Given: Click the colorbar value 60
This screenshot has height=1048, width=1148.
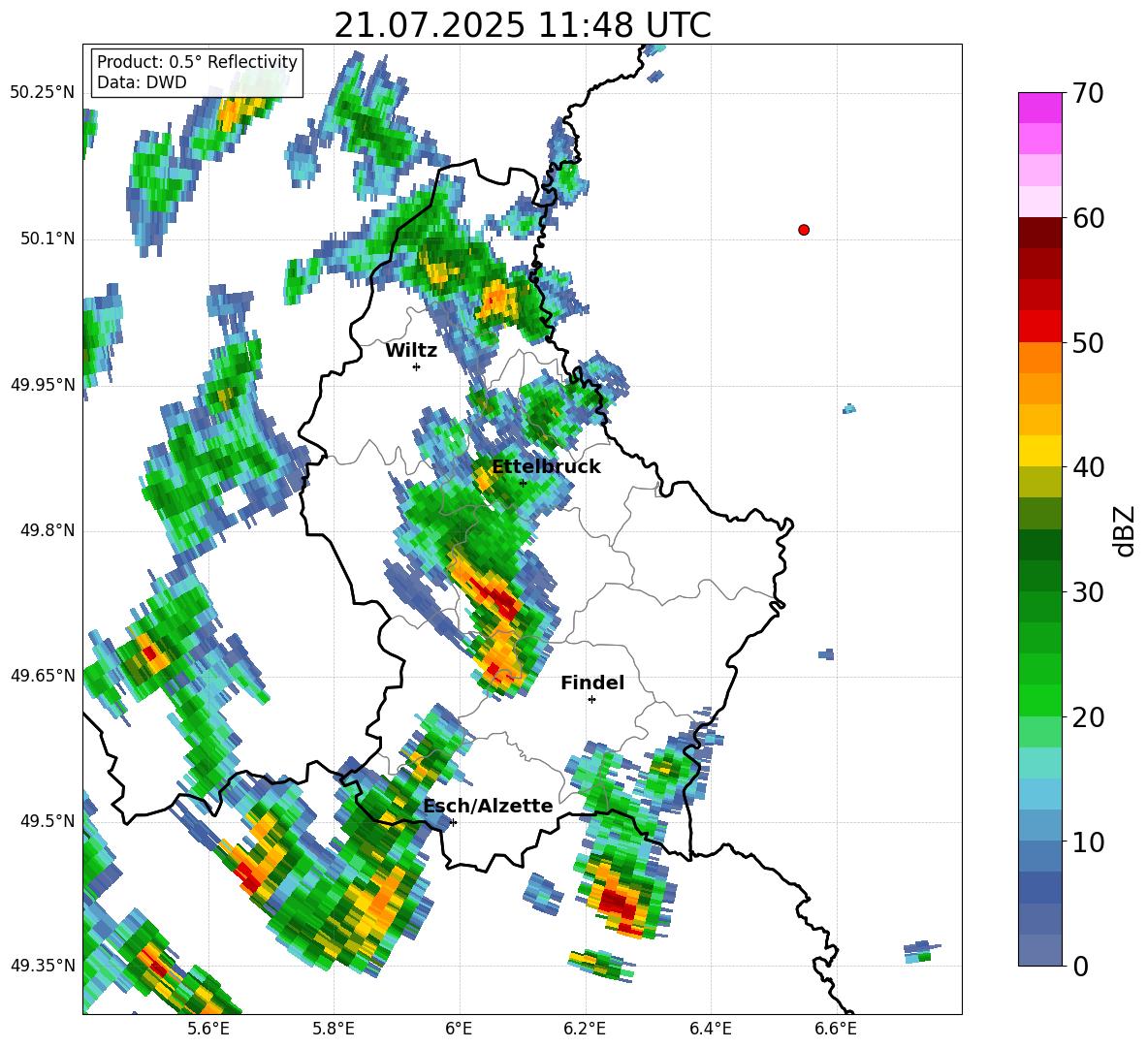Looking at the screenshot, I should click(1087, 217).
